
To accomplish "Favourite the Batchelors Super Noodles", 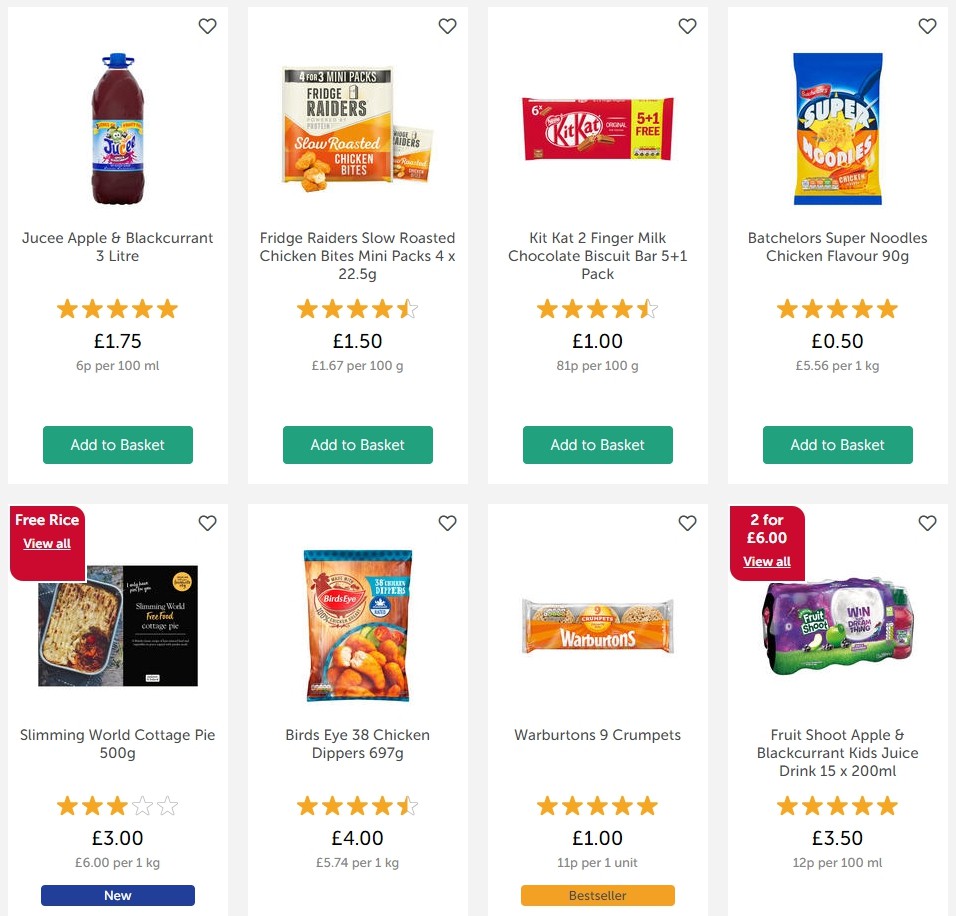I will [927, 26].
